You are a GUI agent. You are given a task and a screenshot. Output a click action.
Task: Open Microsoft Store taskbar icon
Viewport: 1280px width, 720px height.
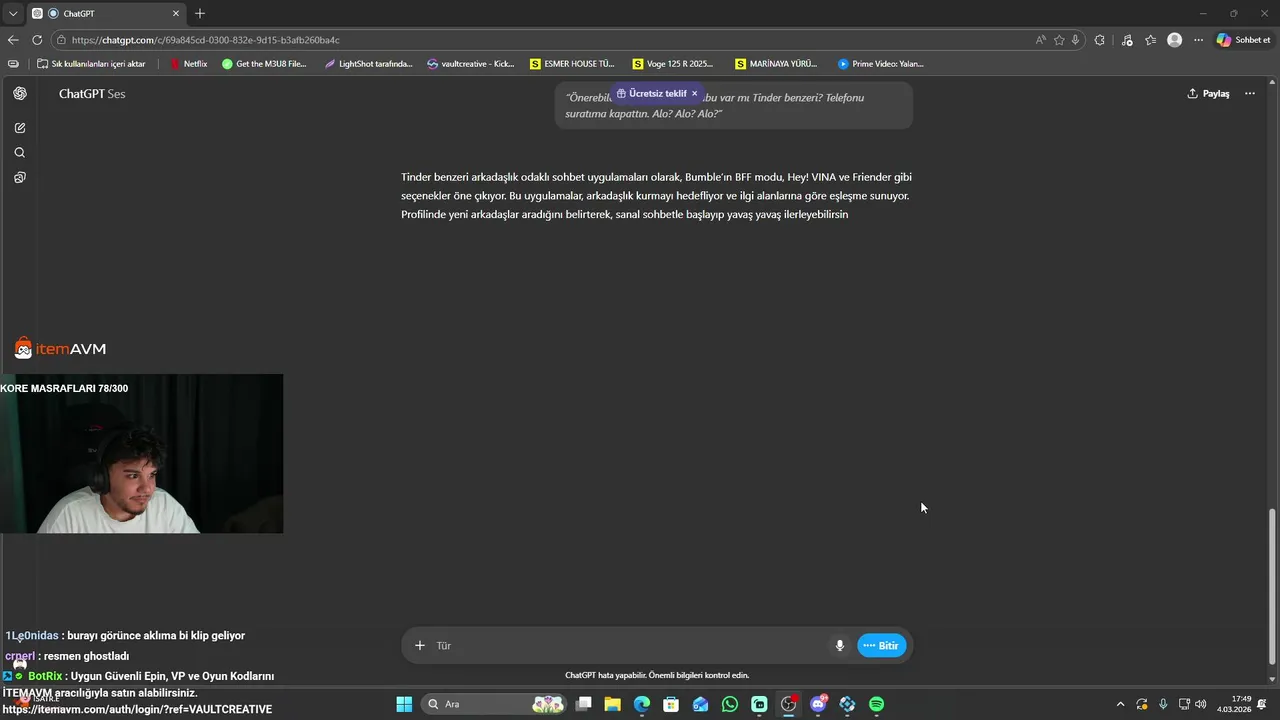click(x=671, y=704)
